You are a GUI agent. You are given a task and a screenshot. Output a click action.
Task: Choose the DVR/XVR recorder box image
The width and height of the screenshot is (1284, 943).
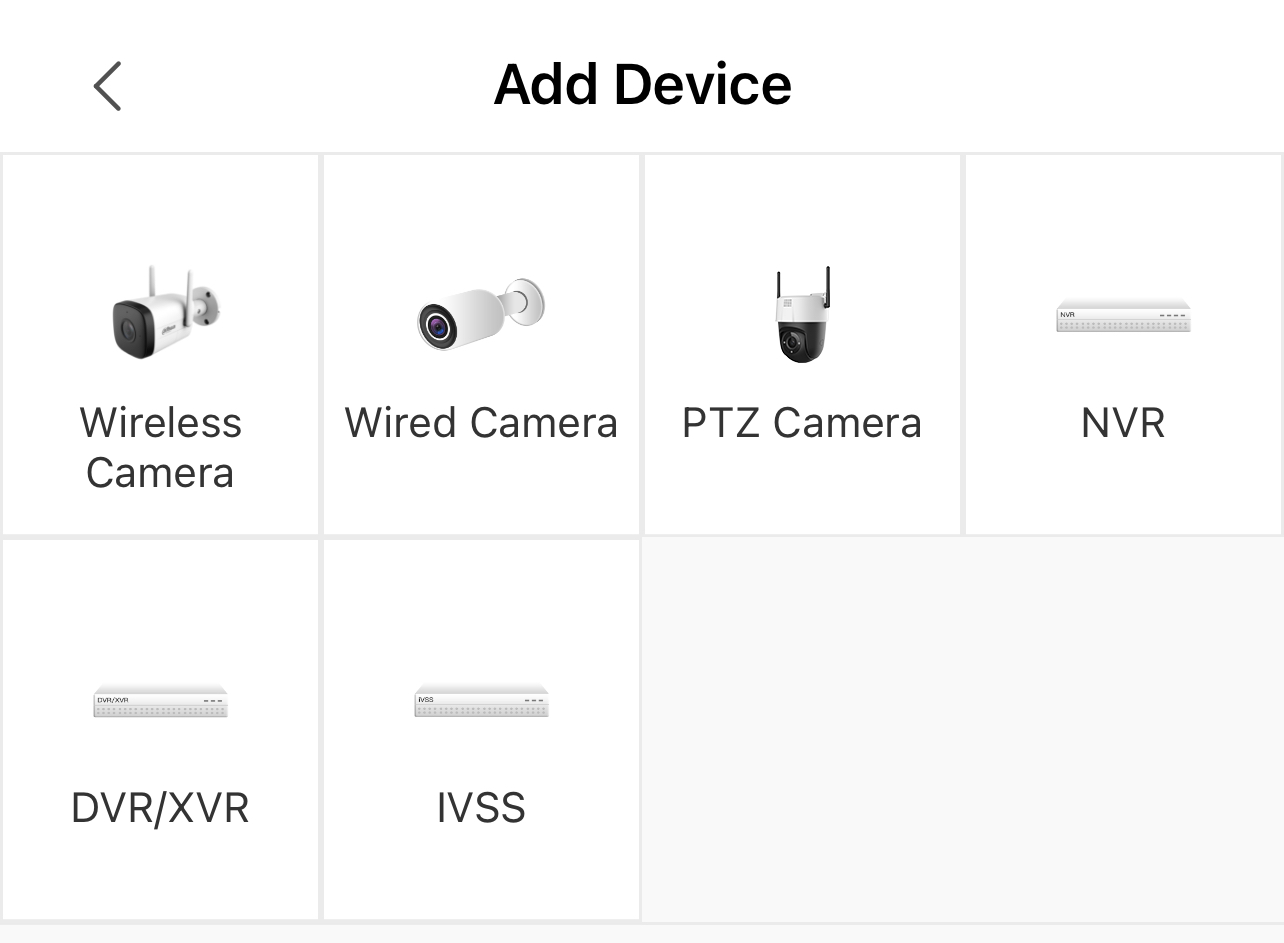(161, 701)
